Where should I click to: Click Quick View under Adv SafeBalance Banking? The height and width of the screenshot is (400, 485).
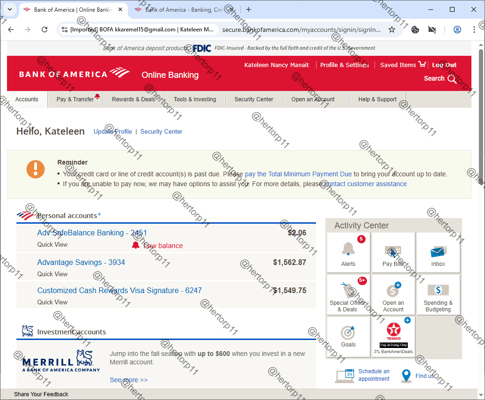pos(52,245)
